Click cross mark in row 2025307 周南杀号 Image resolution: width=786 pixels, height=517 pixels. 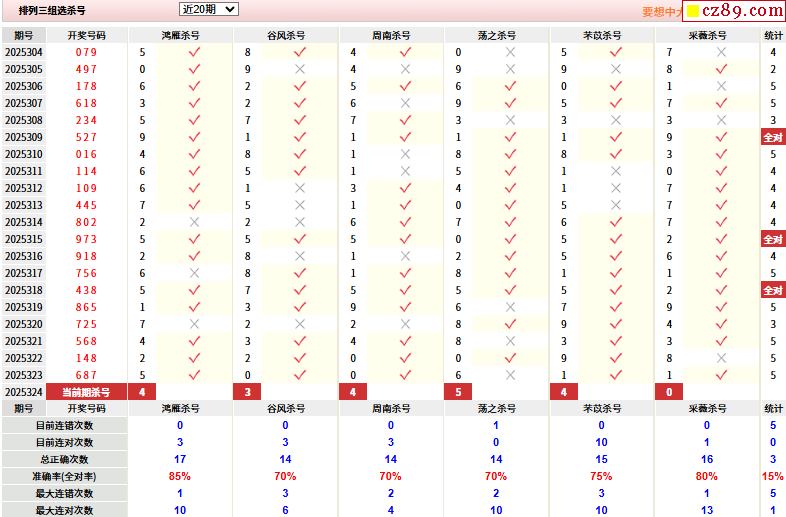pyautogui.click(x=405, y=103)
